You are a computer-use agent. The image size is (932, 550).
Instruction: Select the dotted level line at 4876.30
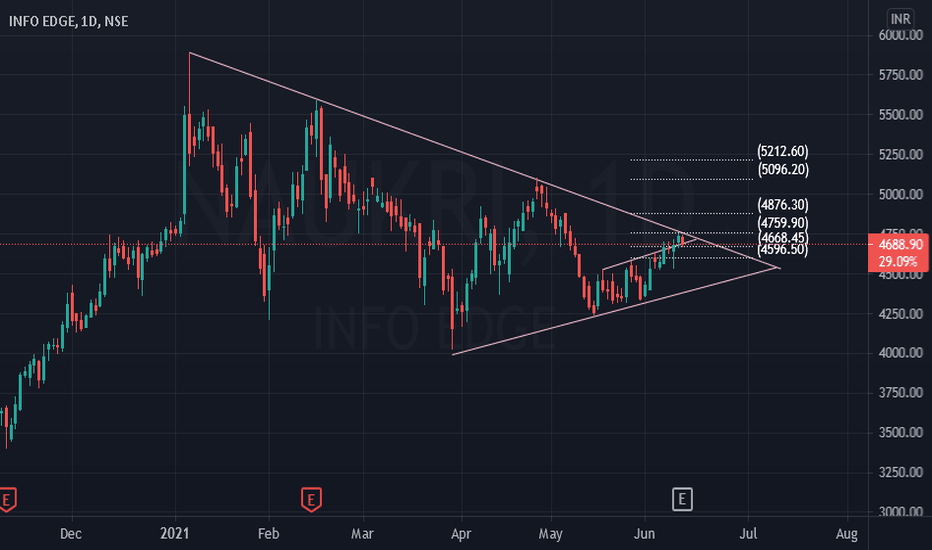point(691,213)
